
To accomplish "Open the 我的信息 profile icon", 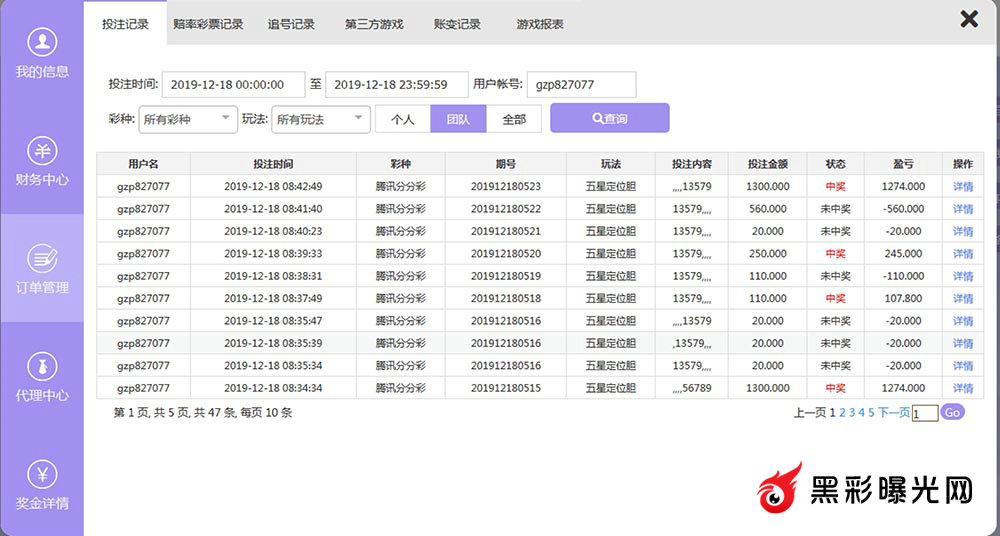I will click(x=41, y=42).
